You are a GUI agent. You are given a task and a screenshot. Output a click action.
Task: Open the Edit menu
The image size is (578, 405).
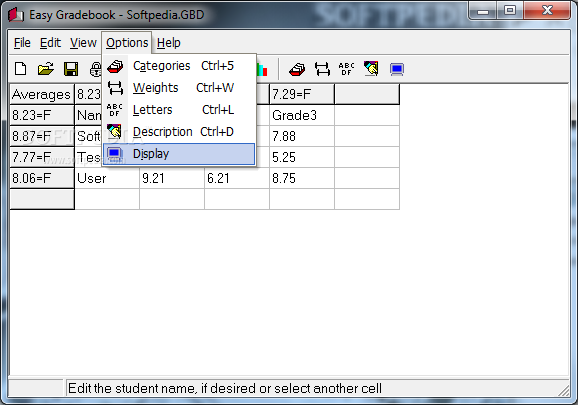pos(50,43)
